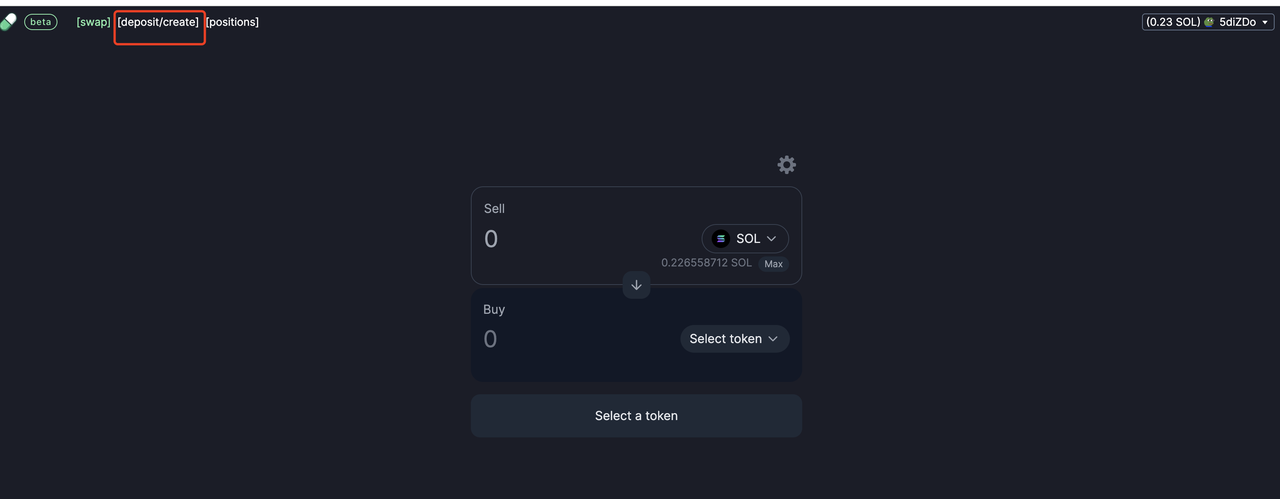Click the frog avatar in wallet button
This screenshot has height=499, width=1280.
[x=1209, y=22]
